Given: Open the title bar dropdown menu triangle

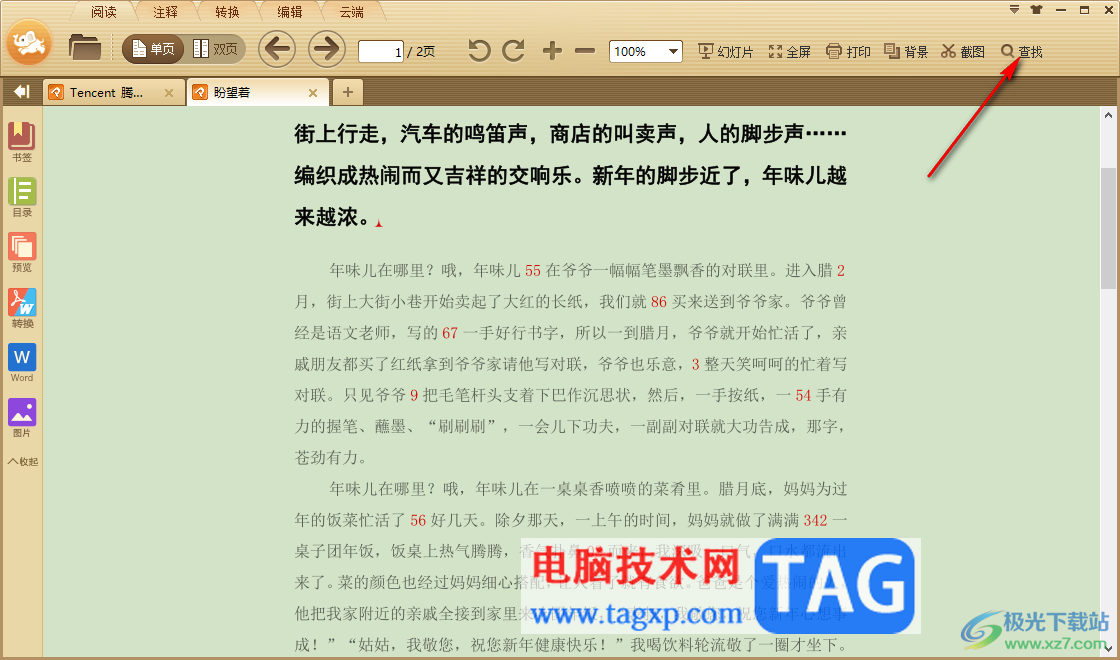Looking at the screenshot, I should (x=1014, y=10).
